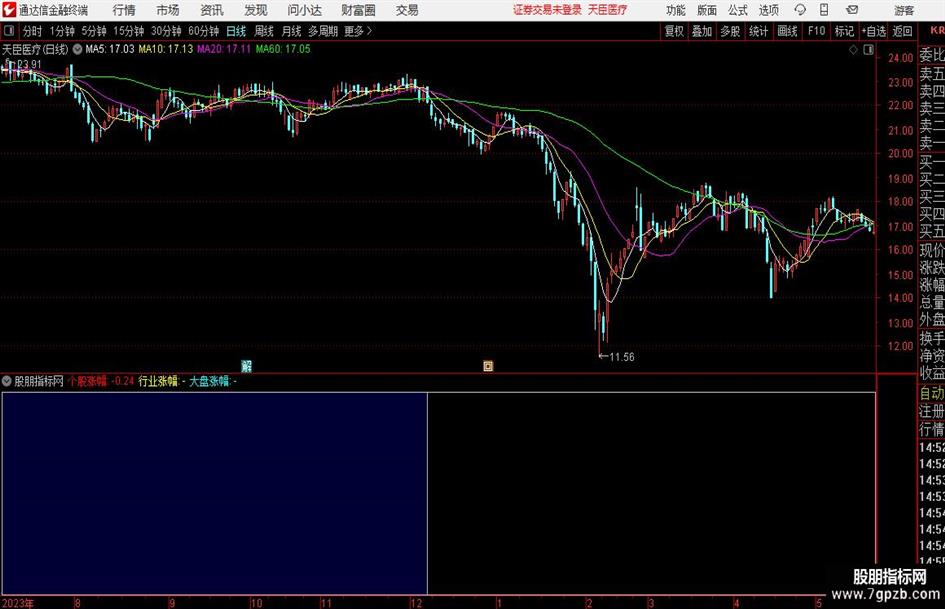Click the MA20: 17.11 indicator value
Image resolution: width=945 pixels, height=609 pixels.
pos(224,49)
